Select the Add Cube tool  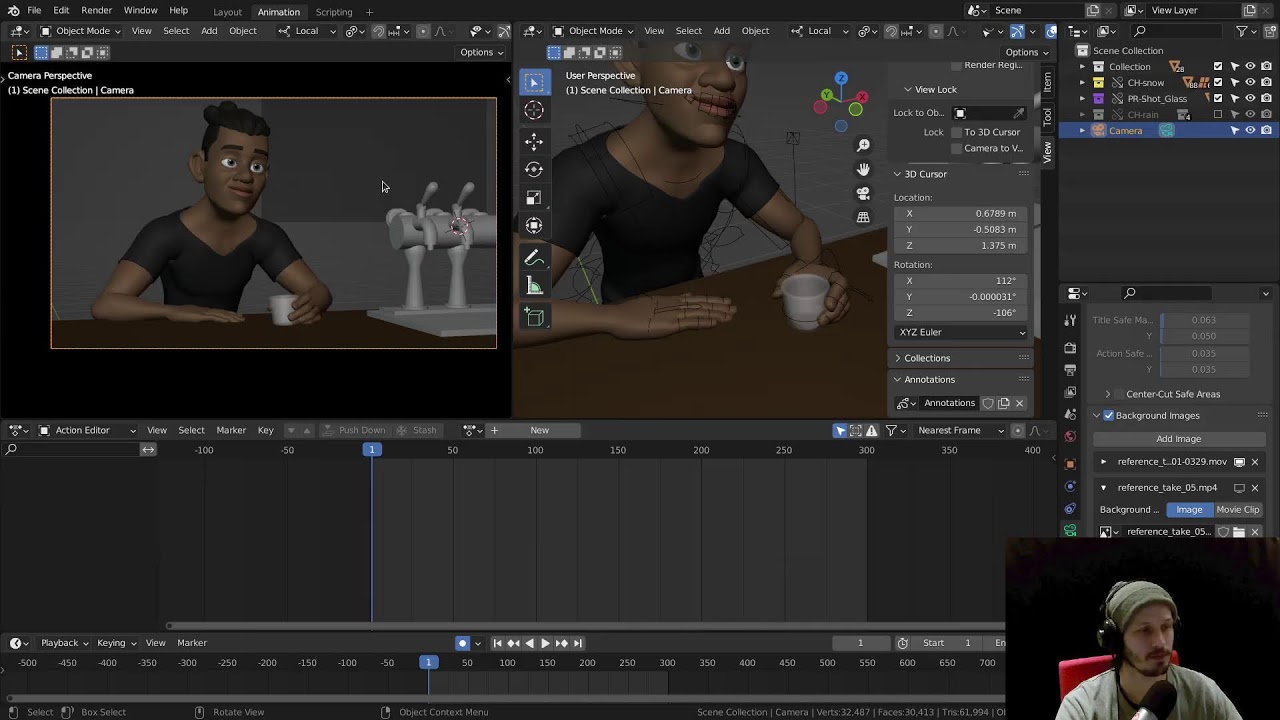coord(534,317)
